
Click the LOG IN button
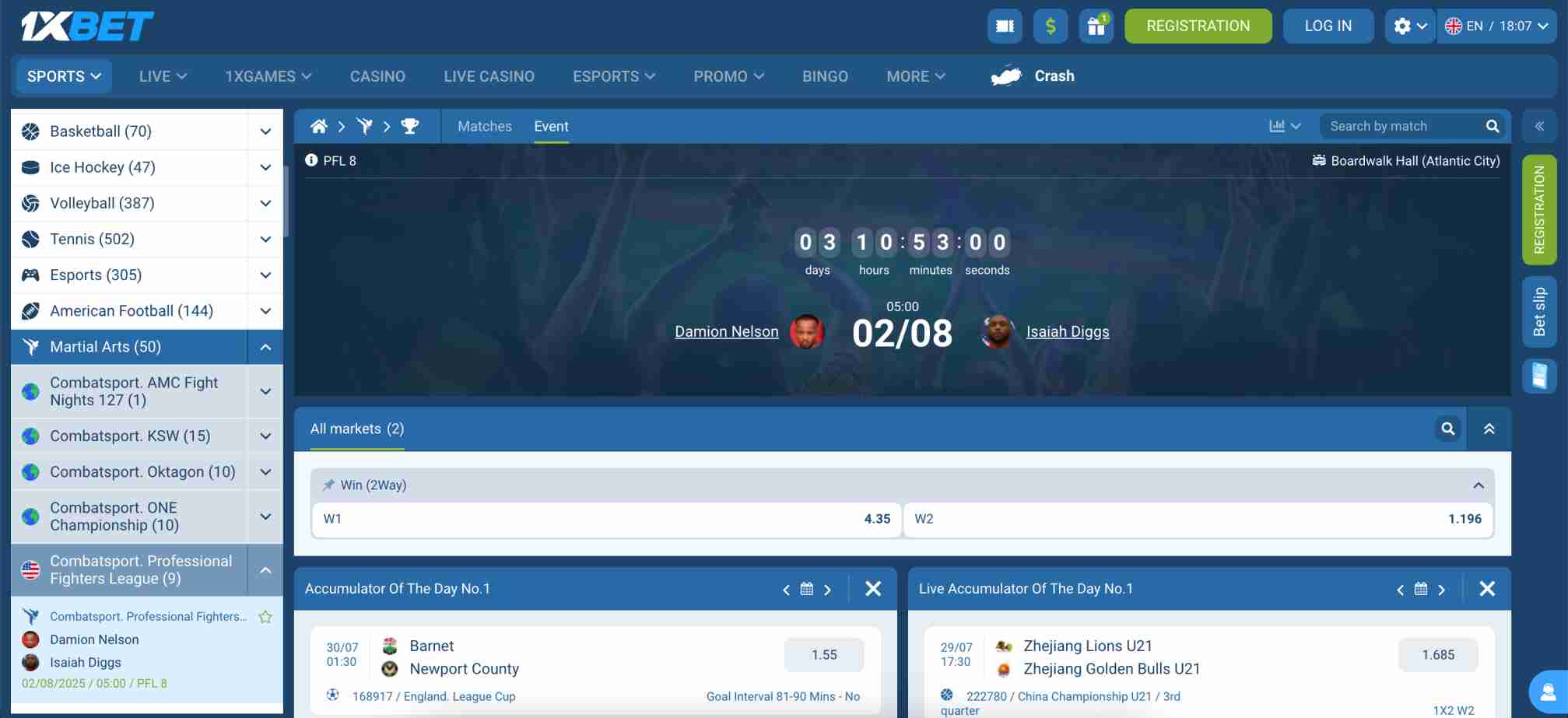[x=1328, y=26]
